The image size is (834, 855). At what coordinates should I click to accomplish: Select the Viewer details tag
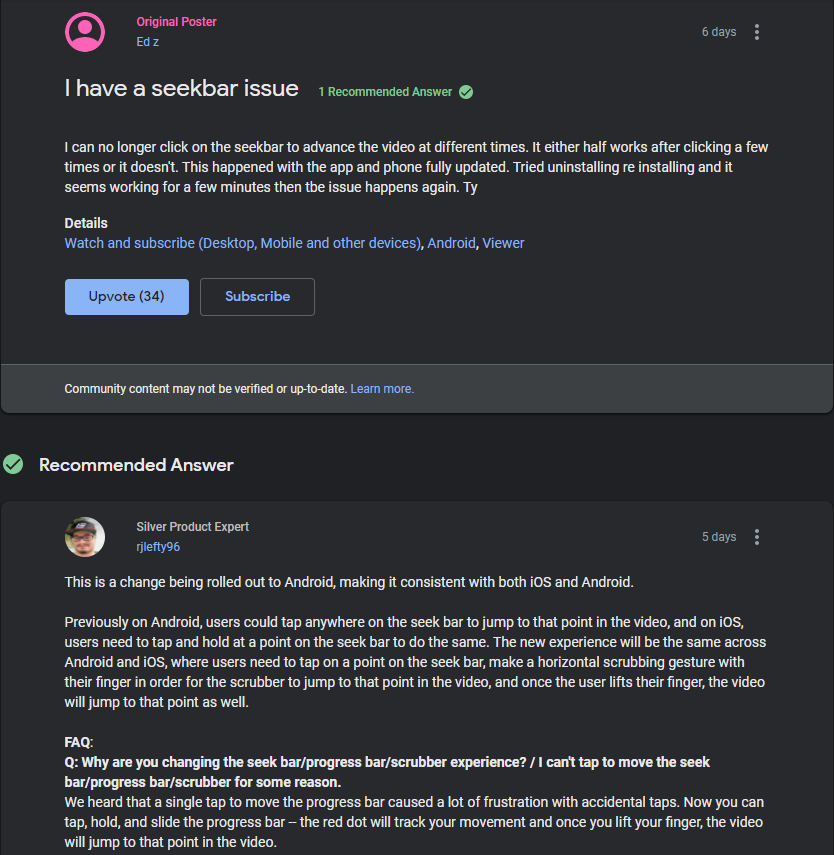pyautogui.click(x=503, y=243)
